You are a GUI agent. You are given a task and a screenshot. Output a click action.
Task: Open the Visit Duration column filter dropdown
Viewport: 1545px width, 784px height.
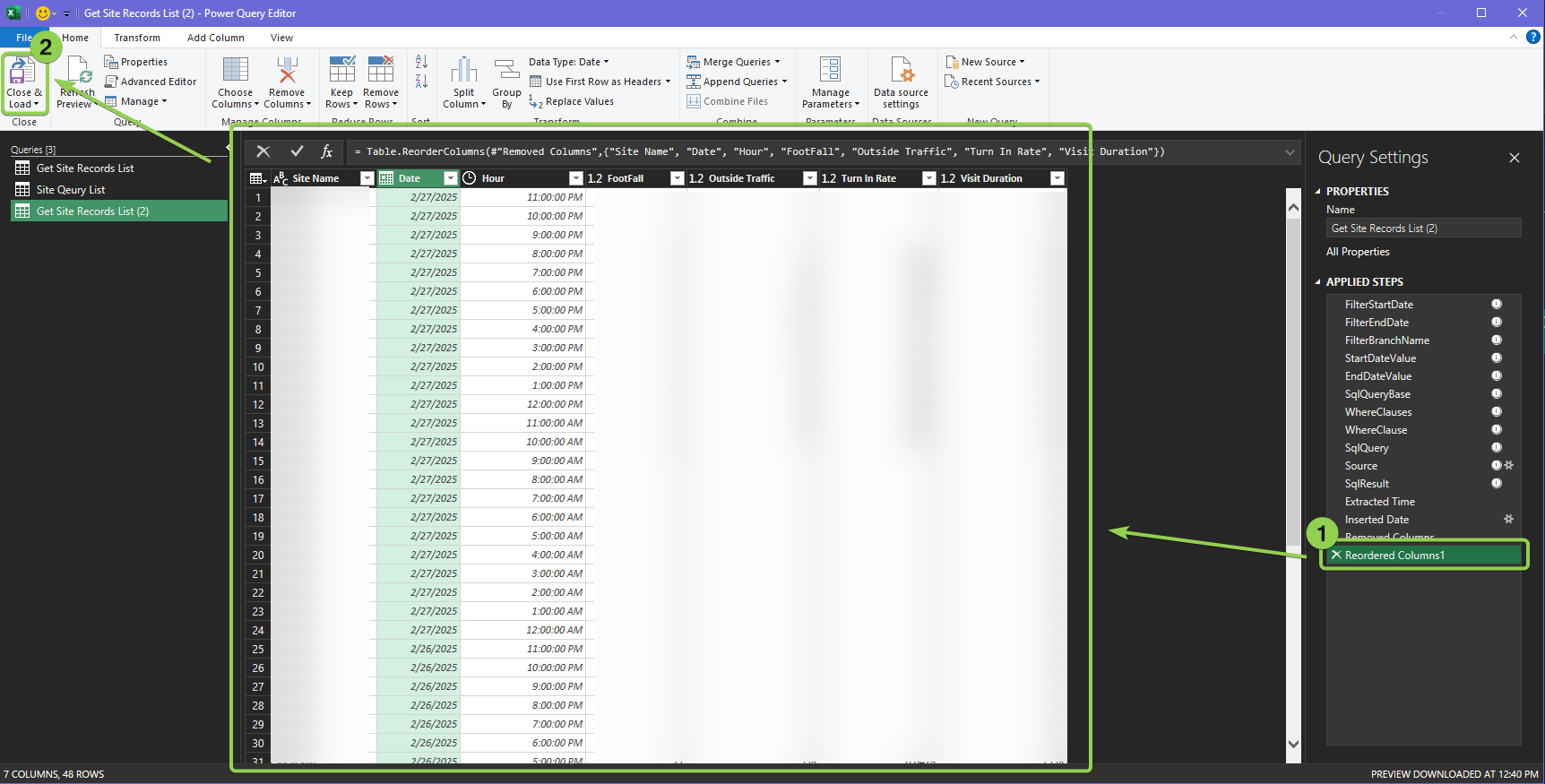click(1057, 178)
